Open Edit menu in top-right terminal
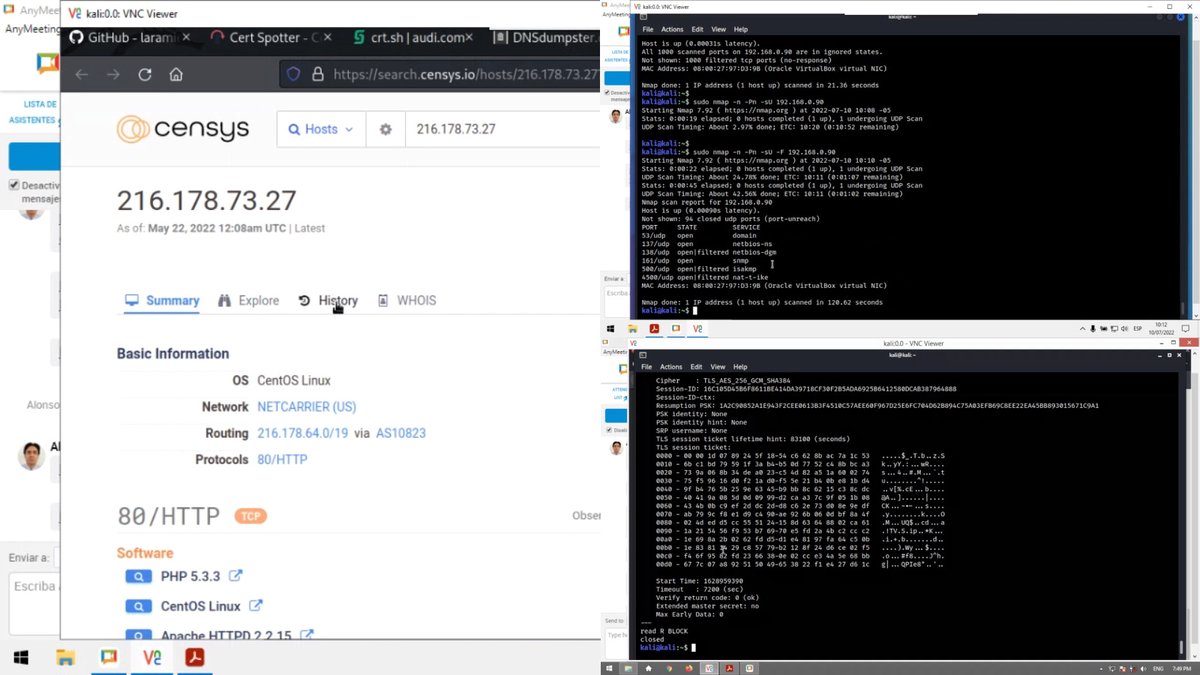The height and width of the screenshot is (675, 1200). click(x=697, y=29)
